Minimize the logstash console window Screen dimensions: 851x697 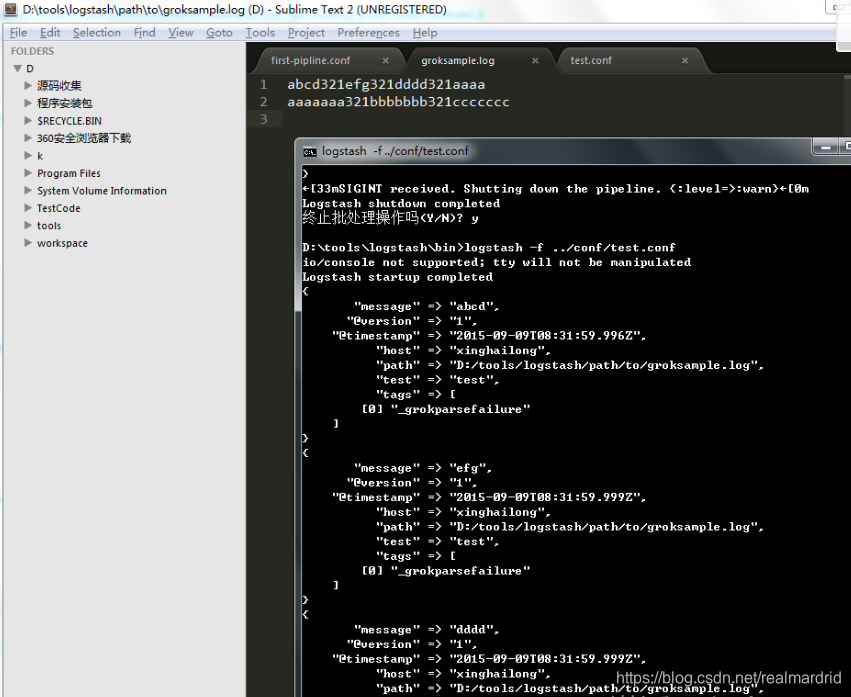click(x=825, y=147)
